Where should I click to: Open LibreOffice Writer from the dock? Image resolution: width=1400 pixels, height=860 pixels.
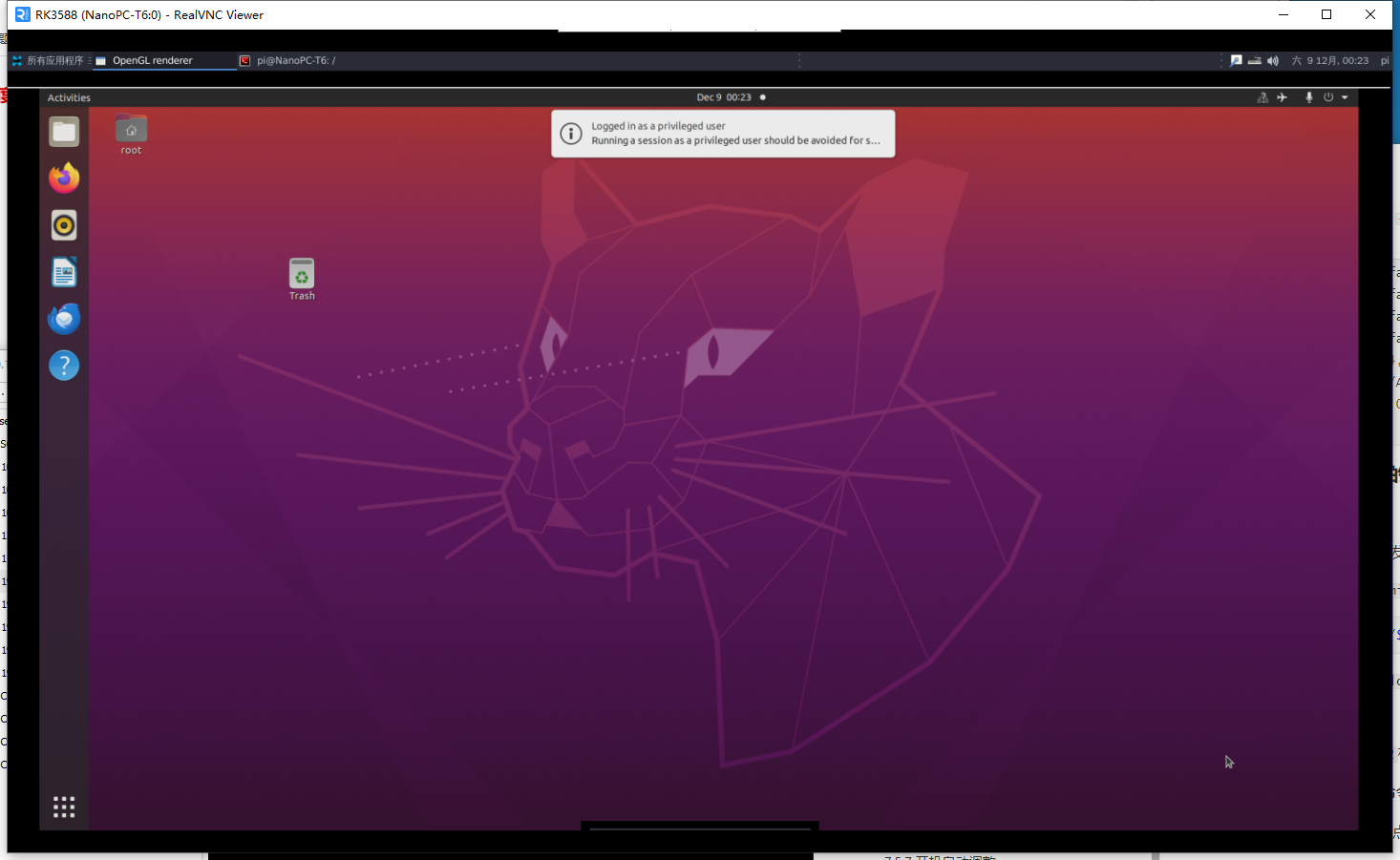[64, 272]
